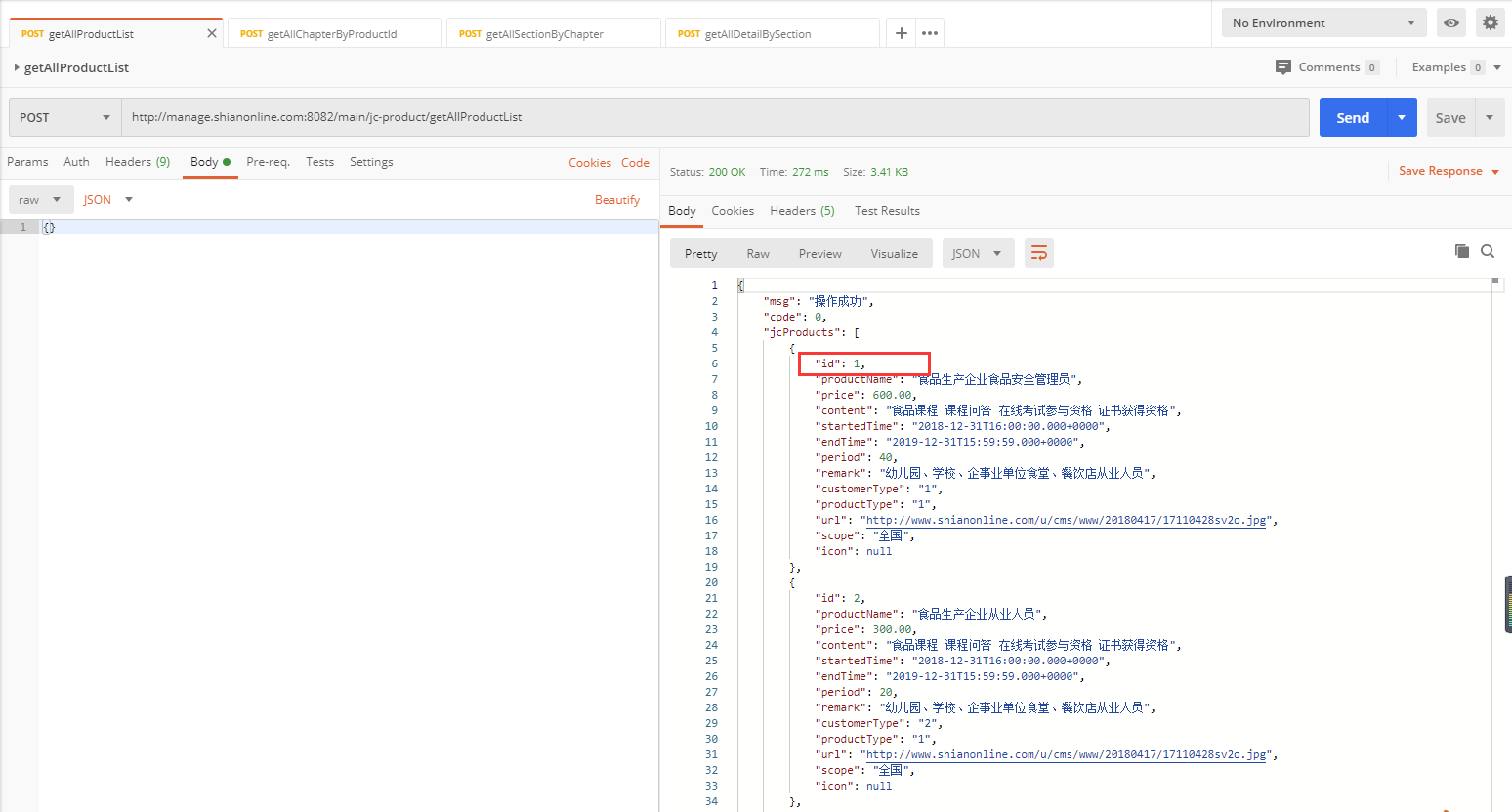
Task: Click the "code": 0 response line
Action: [x=795, y=317]
